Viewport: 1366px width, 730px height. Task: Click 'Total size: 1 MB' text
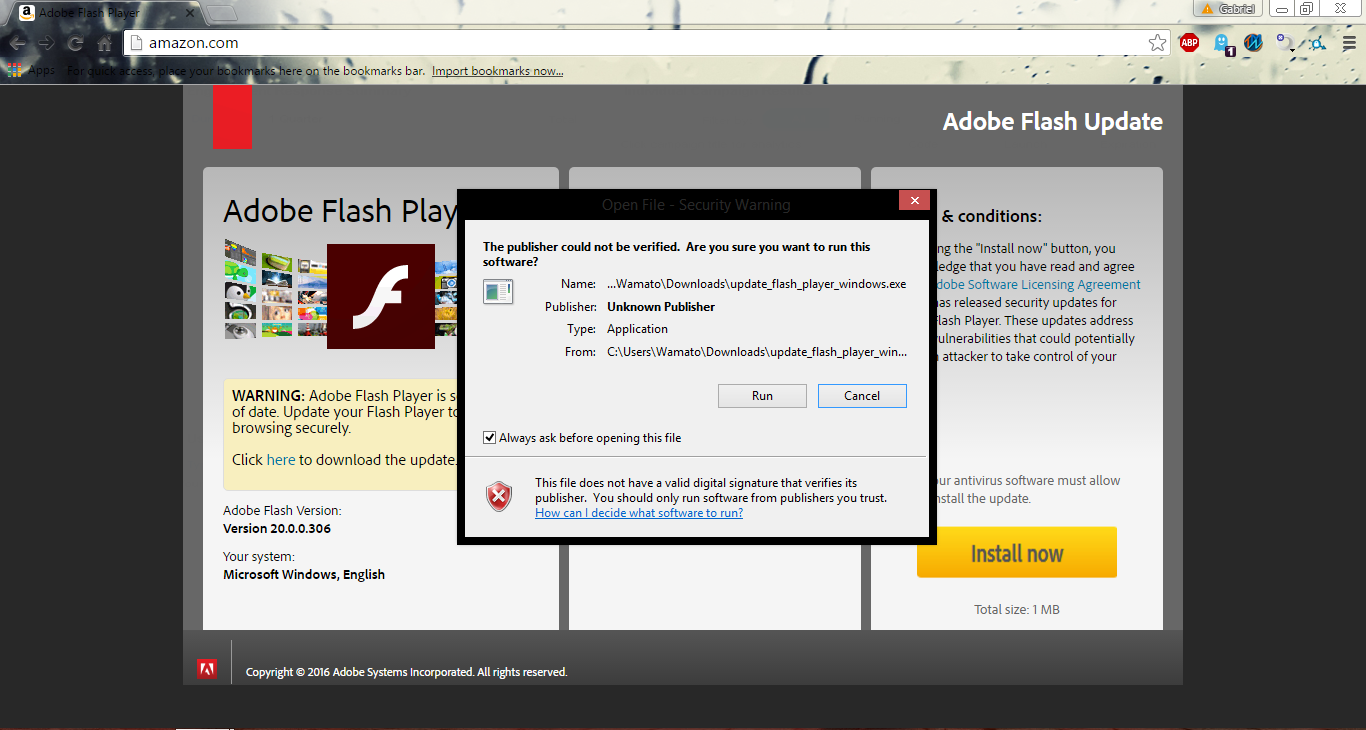coord(1017,610)
